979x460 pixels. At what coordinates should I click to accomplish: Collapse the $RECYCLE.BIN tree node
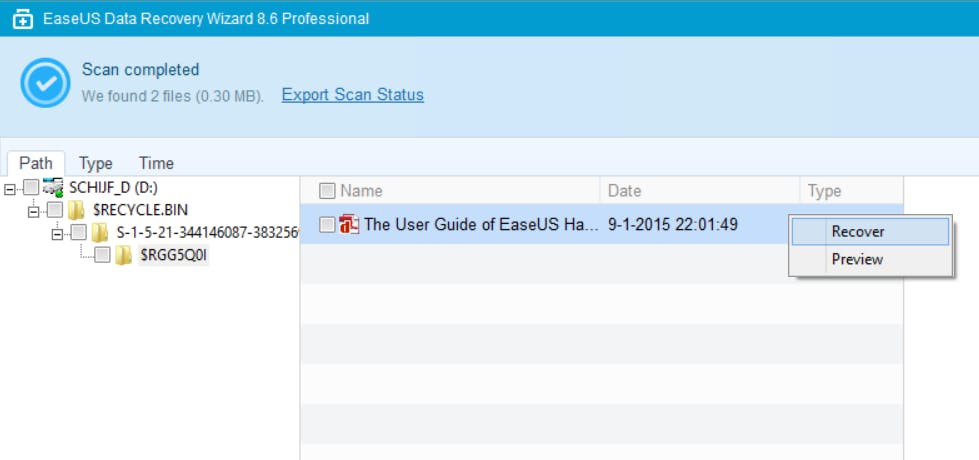tap(34, 211)
